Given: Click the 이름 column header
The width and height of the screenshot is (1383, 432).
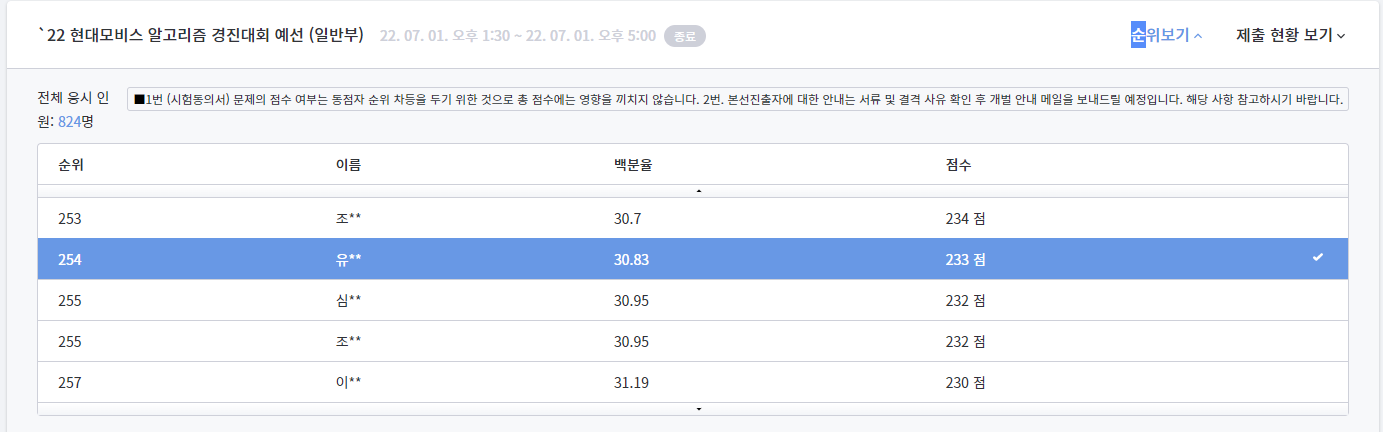Looking at the screenshot, I should pyautogui.click(x=348, y=164).
